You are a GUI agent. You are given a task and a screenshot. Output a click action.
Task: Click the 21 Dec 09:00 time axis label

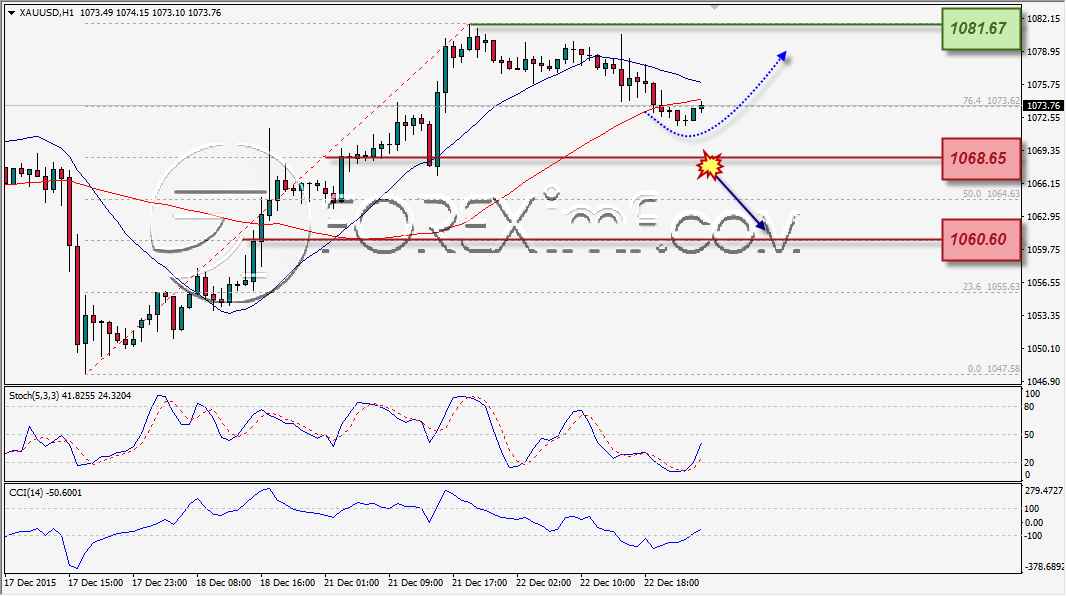(415, 582)
